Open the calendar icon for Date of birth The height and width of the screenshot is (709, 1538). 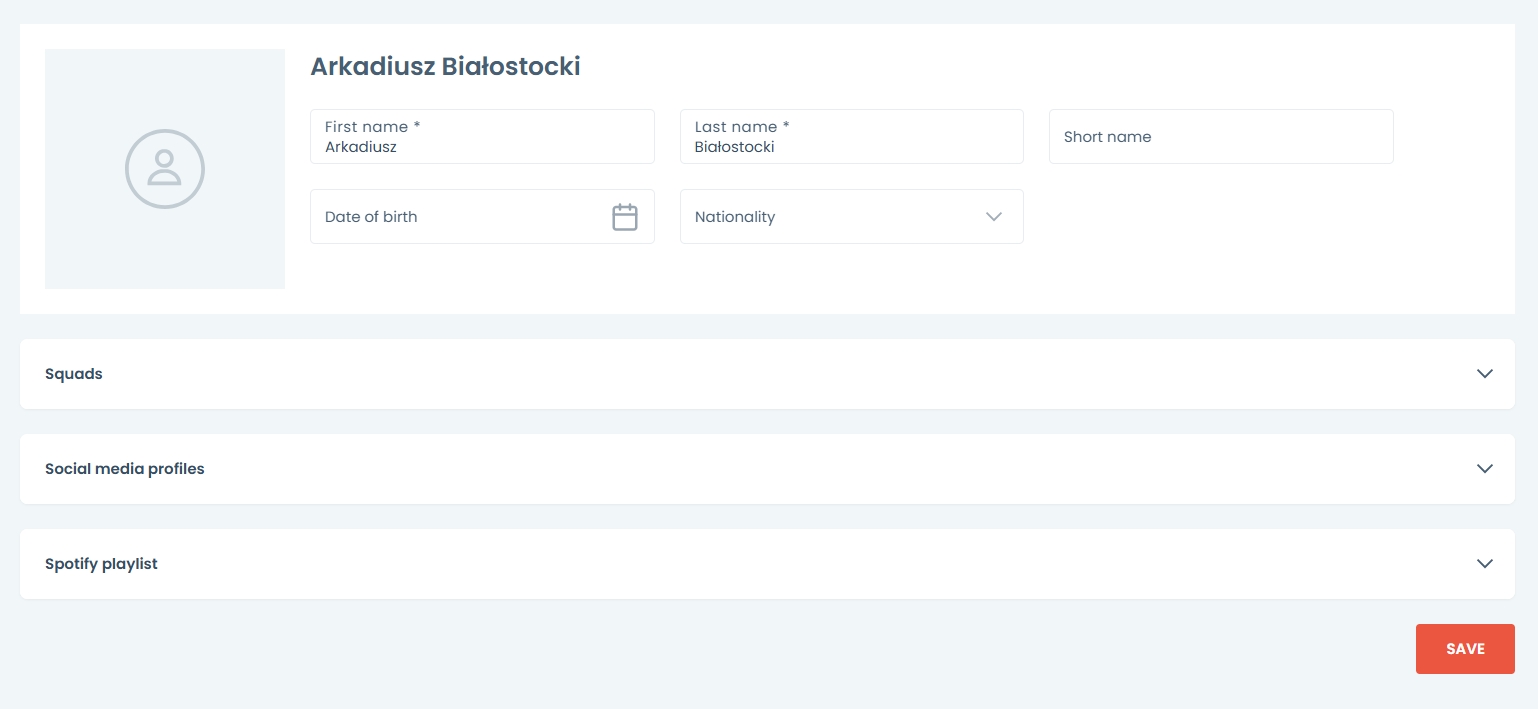[625, 217]
